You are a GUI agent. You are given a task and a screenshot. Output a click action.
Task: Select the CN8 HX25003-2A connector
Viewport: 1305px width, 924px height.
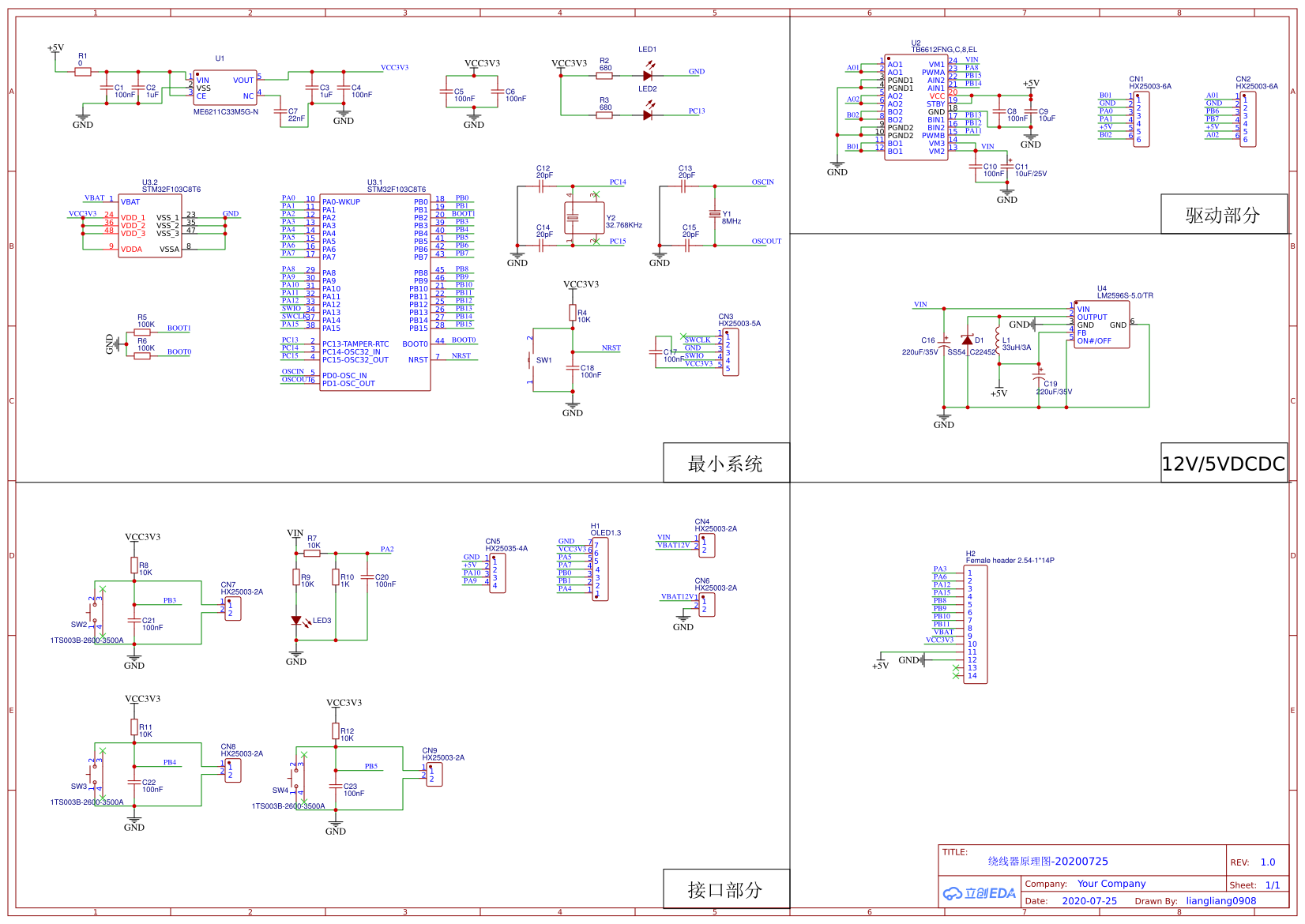click(233, 771)
